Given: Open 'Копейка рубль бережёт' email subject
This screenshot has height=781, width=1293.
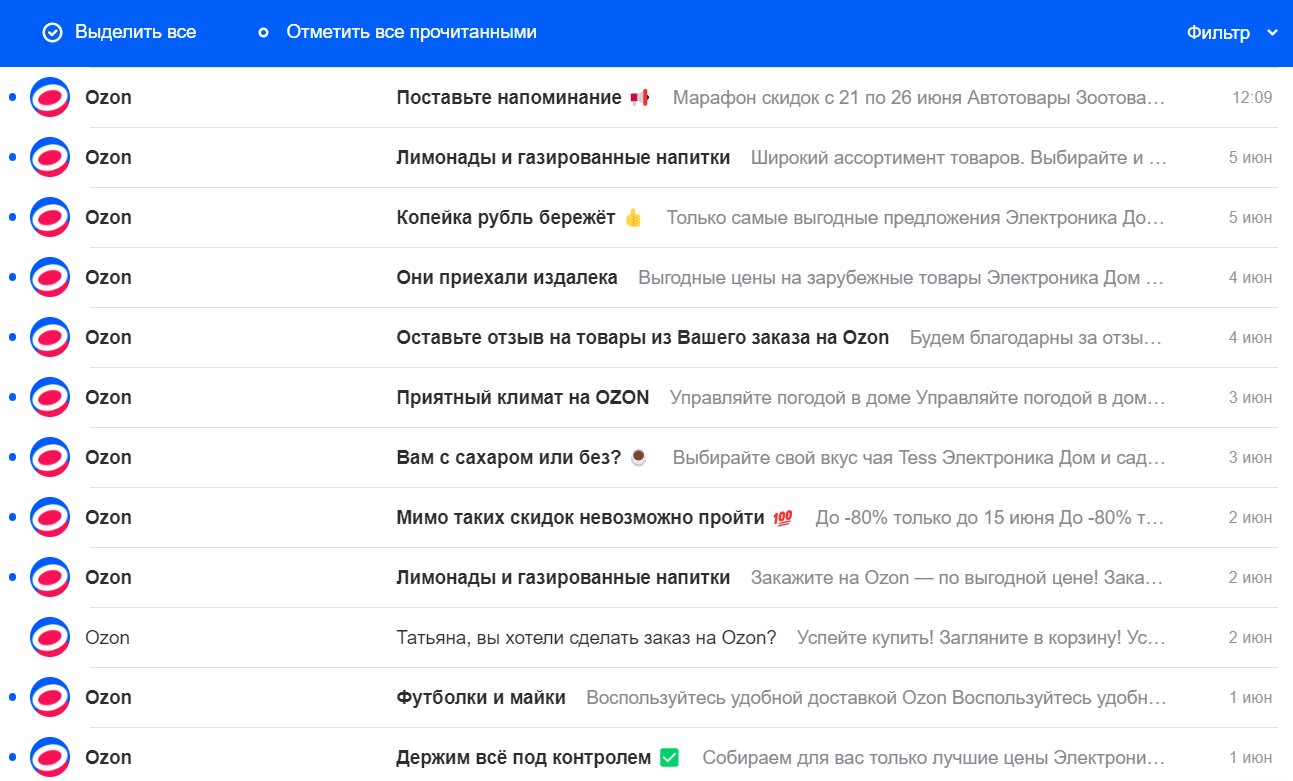Looking at the screenshot, I should 506,217.
